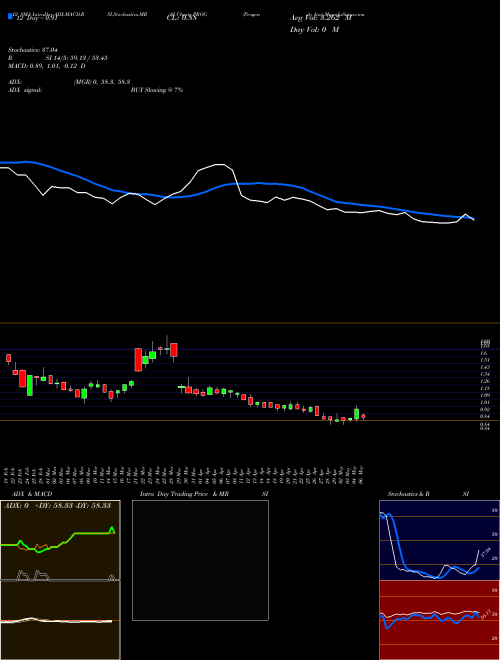
Task: Click the 'Stochastics & R' panel title
Action: click(x=408, y=494)
